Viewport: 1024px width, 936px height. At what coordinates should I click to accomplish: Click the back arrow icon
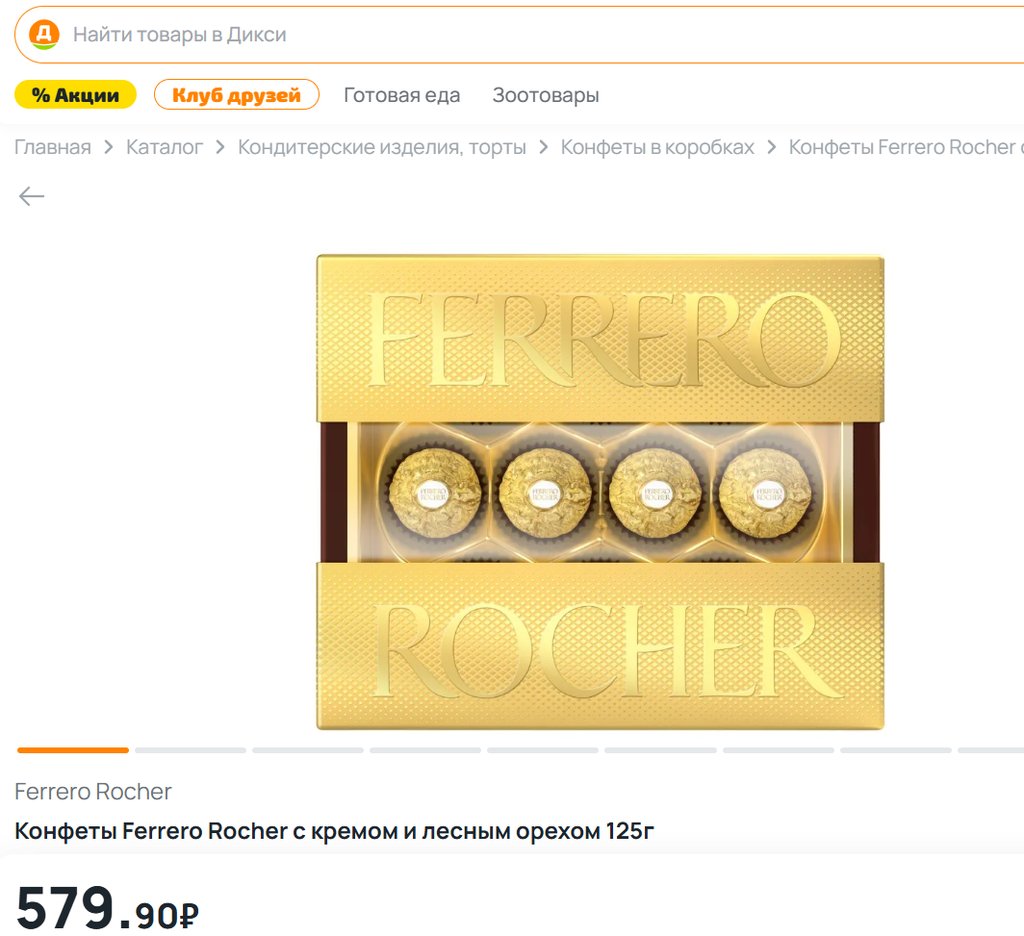pos(31,196)
